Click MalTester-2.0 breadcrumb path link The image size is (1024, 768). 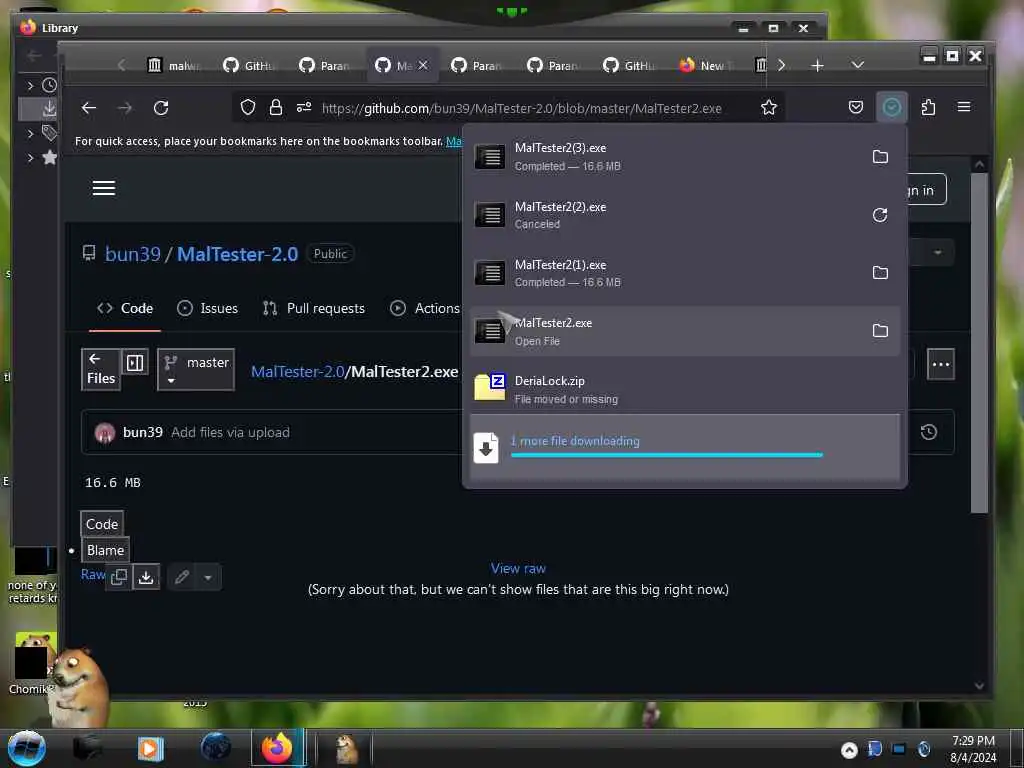point(297,372)
